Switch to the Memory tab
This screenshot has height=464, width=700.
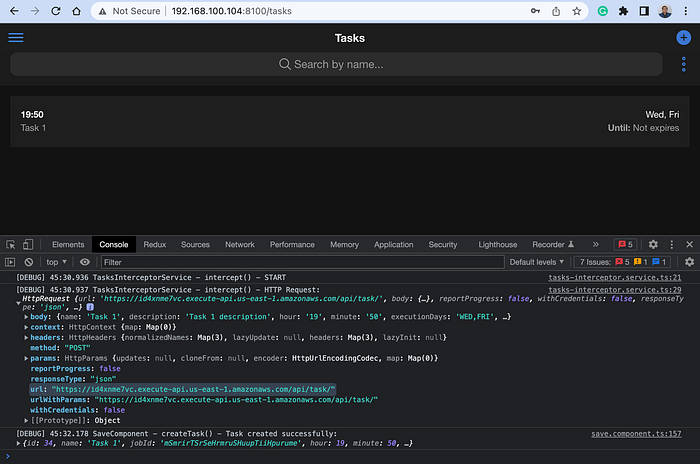344,245
